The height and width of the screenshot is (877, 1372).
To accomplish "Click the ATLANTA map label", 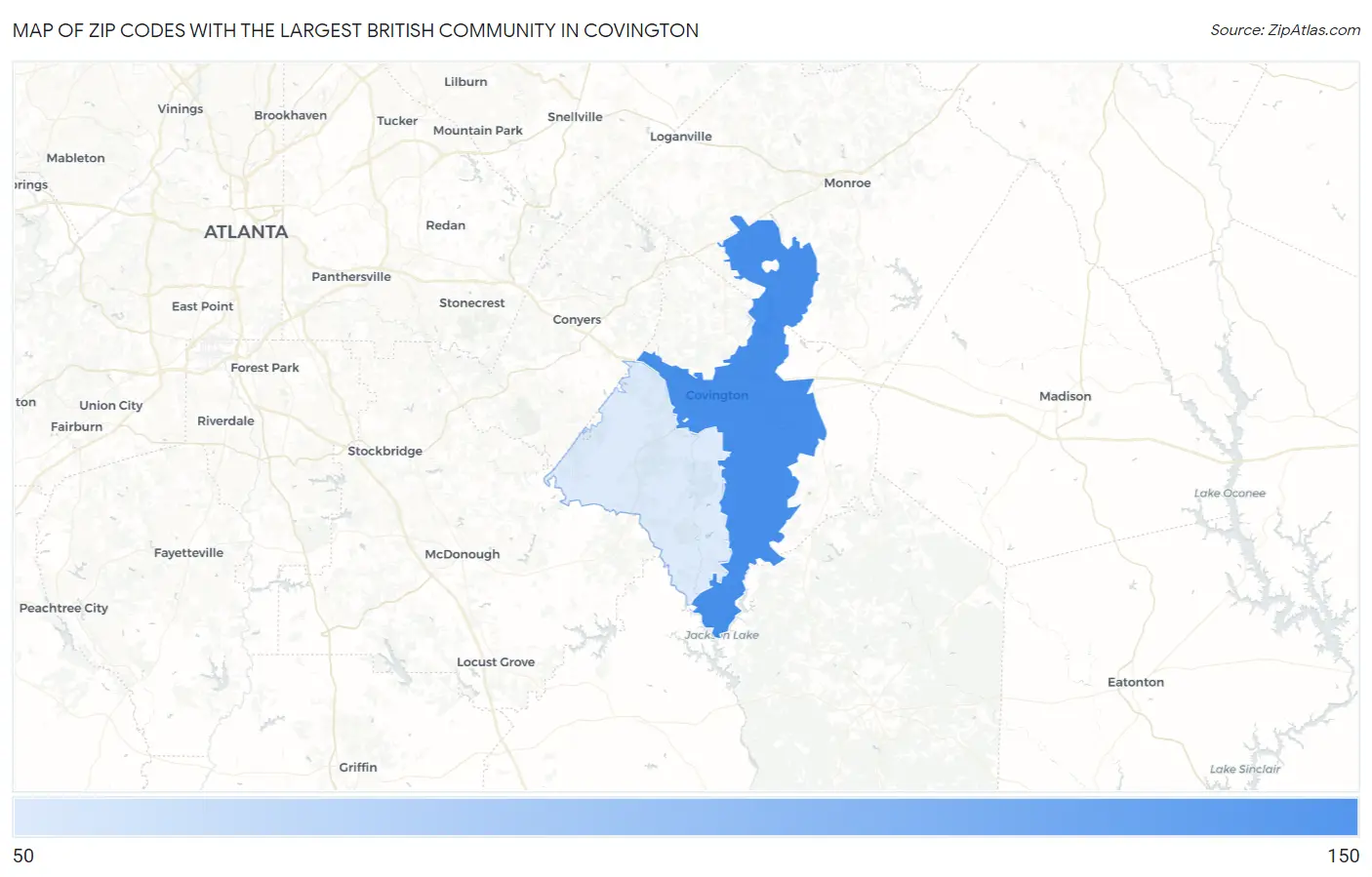I will pyautogui.click(x=246, y=232).
